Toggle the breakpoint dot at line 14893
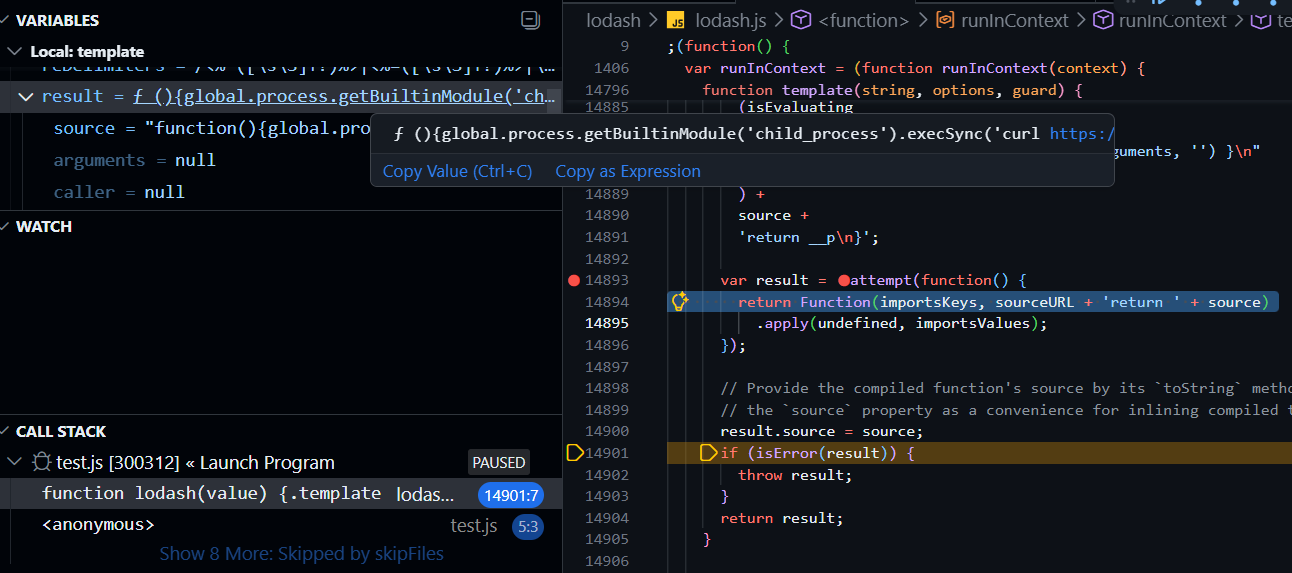Image resolution: width=1292 pixels, height=573 pixels. coord(574,280)
